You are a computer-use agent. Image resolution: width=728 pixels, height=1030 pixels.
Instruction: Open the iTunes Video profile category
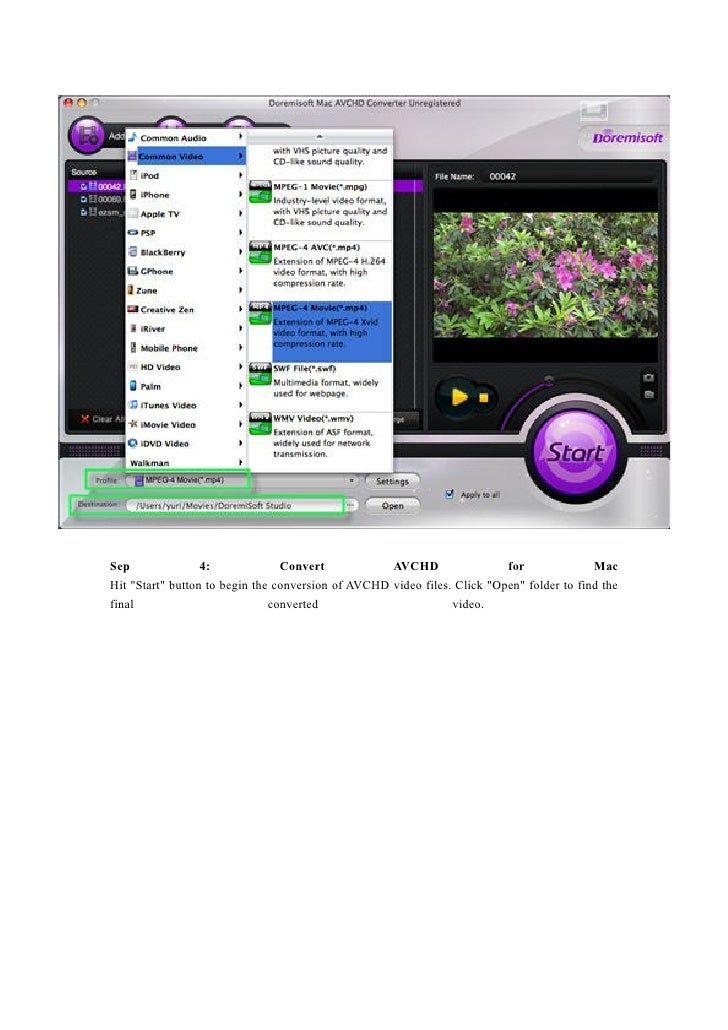[186, 405]
